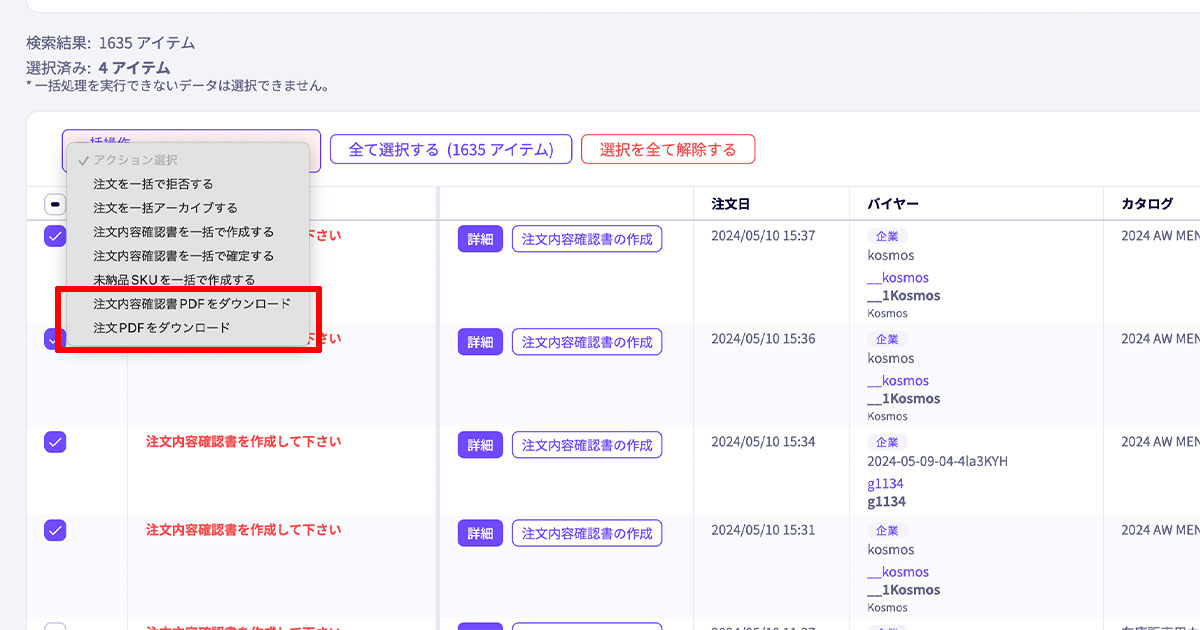Click the 選択済み: 4 アイテム text
1200x630 pixels.
(98, 68)
